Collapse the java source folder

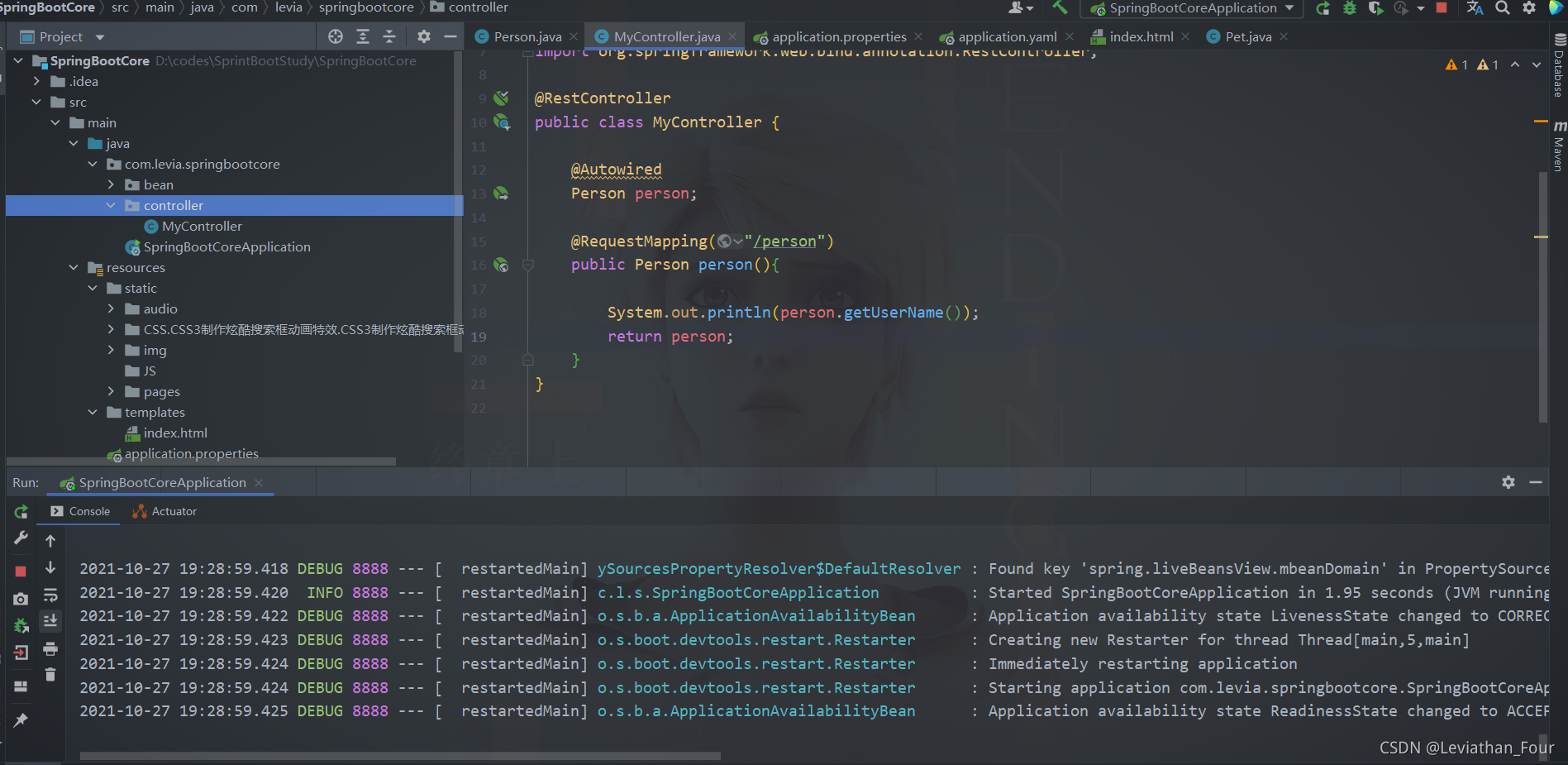coord(74,143)
